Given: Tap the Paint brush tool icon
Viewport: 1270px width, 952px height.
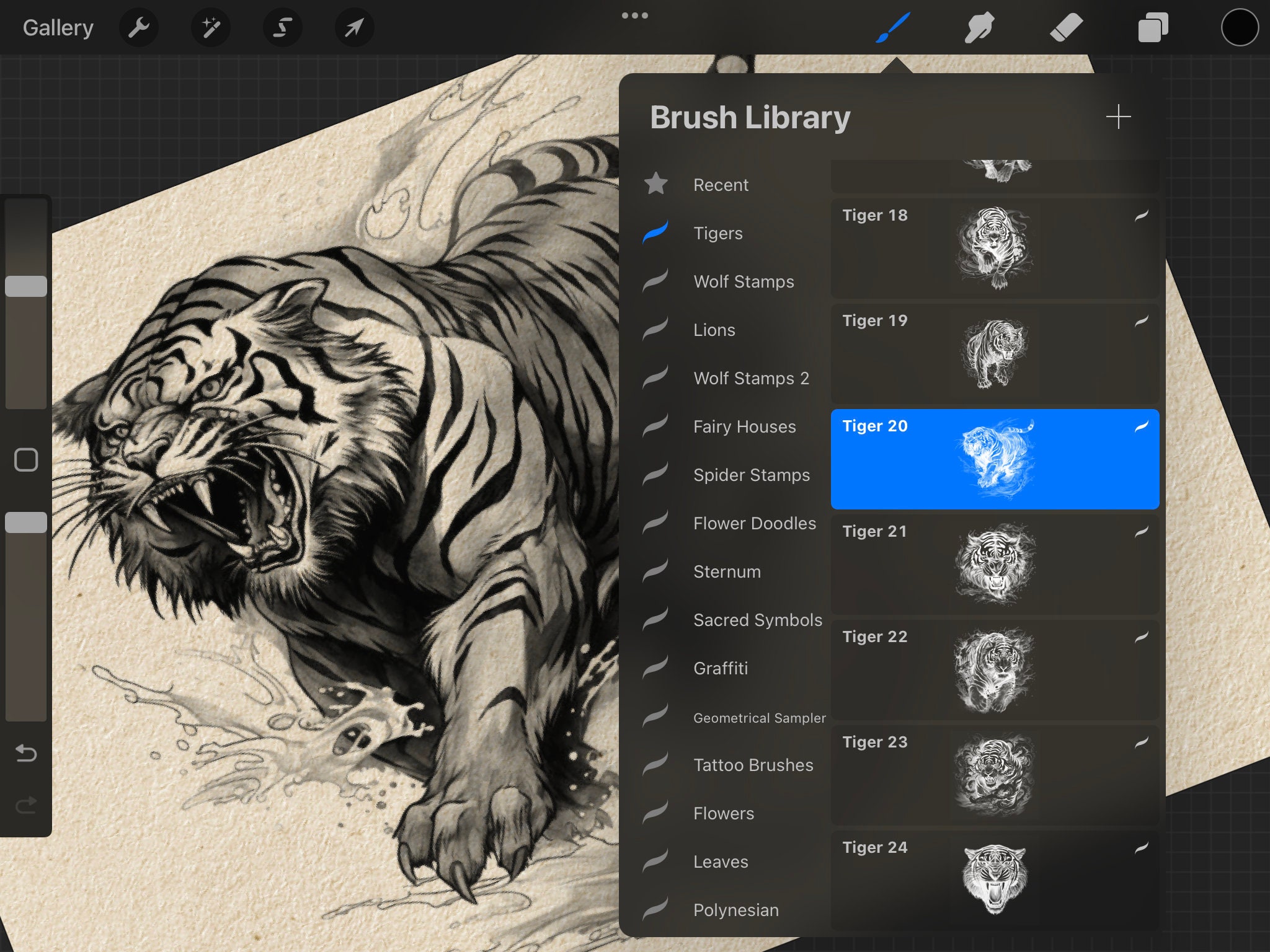Looking at the screenshot, I should [893, 28].
